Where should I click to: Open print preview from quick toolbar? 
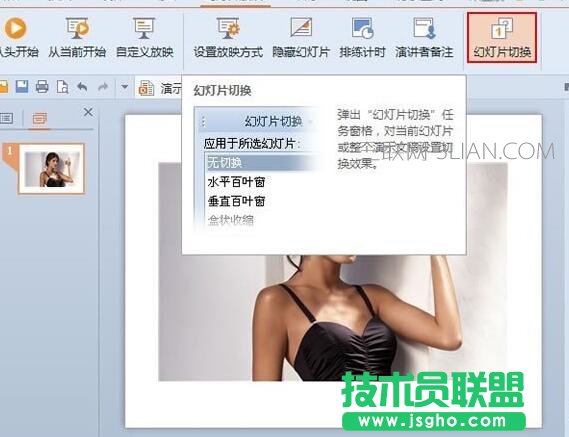point(62,87)
